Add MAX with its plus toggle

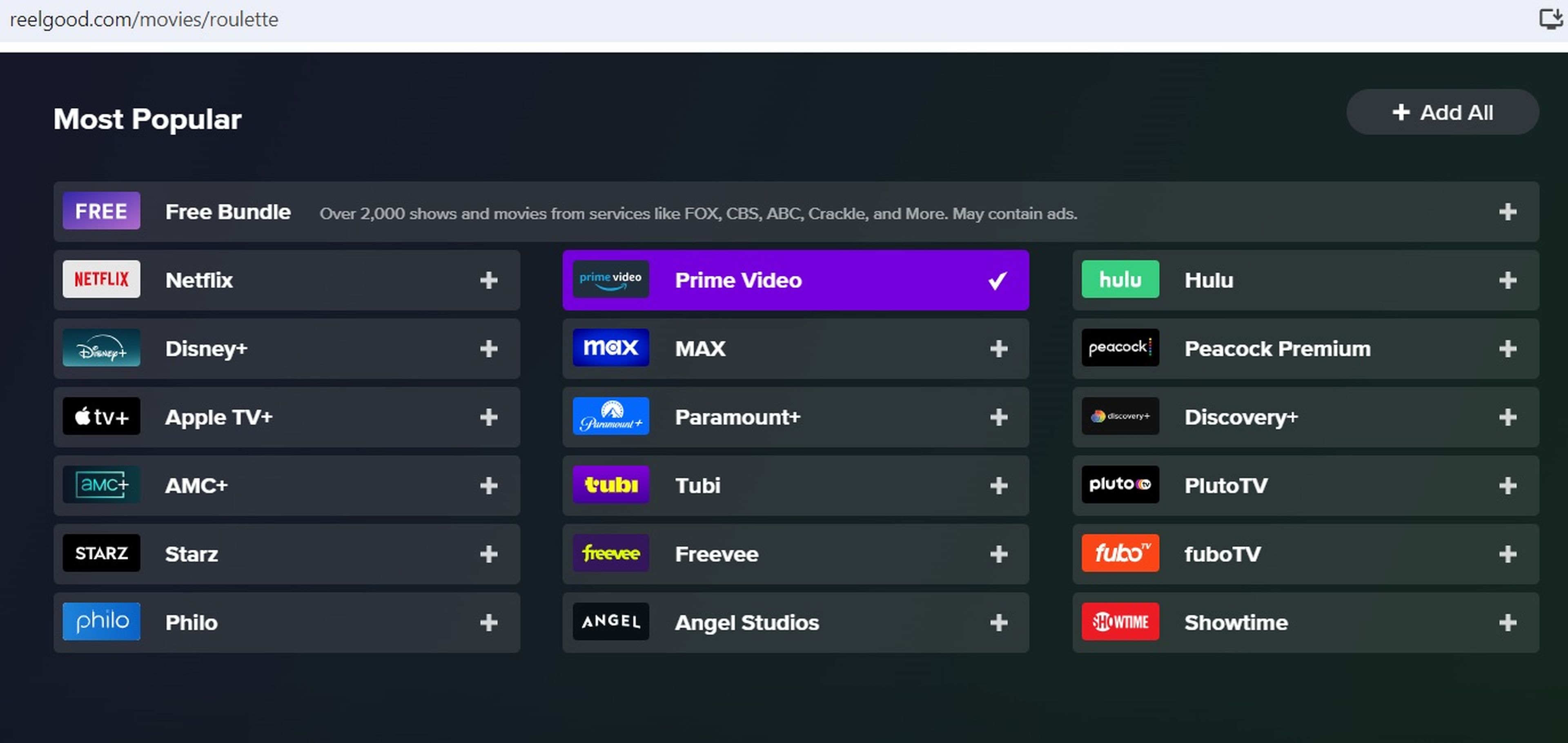pos(999,349)
